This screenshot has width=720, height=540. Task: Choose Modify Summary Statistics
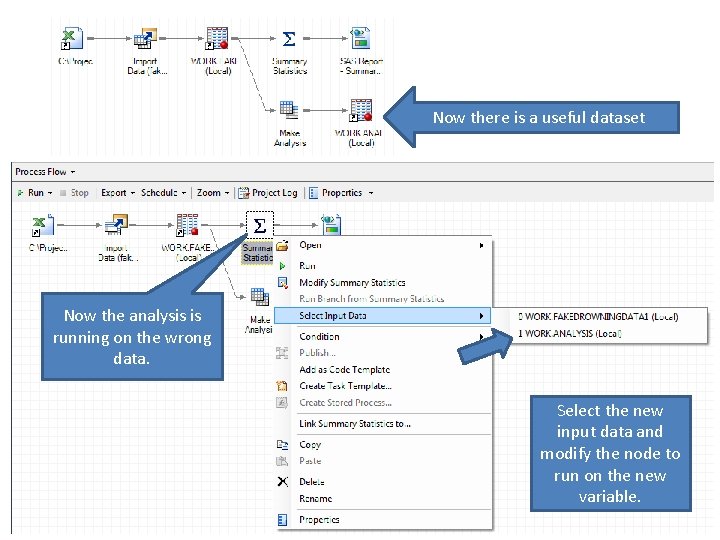click(x=352, y=282)
